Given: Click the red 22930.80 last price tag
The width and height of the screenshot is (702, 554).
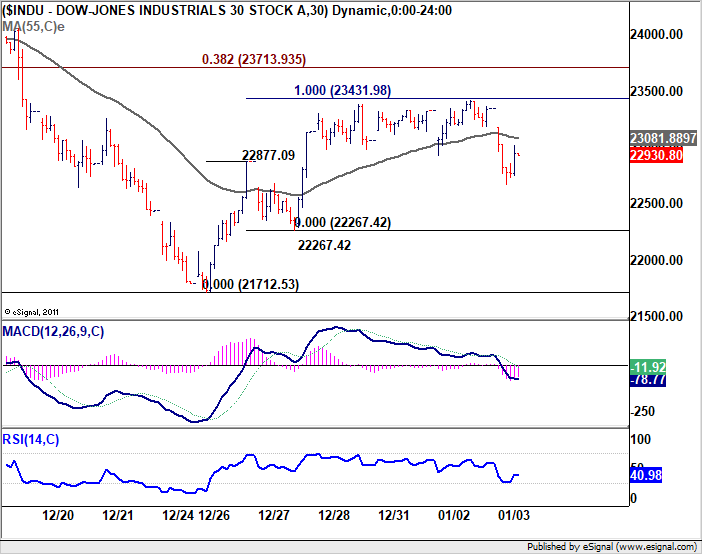Looking at the screenshot, I should 656,156.
